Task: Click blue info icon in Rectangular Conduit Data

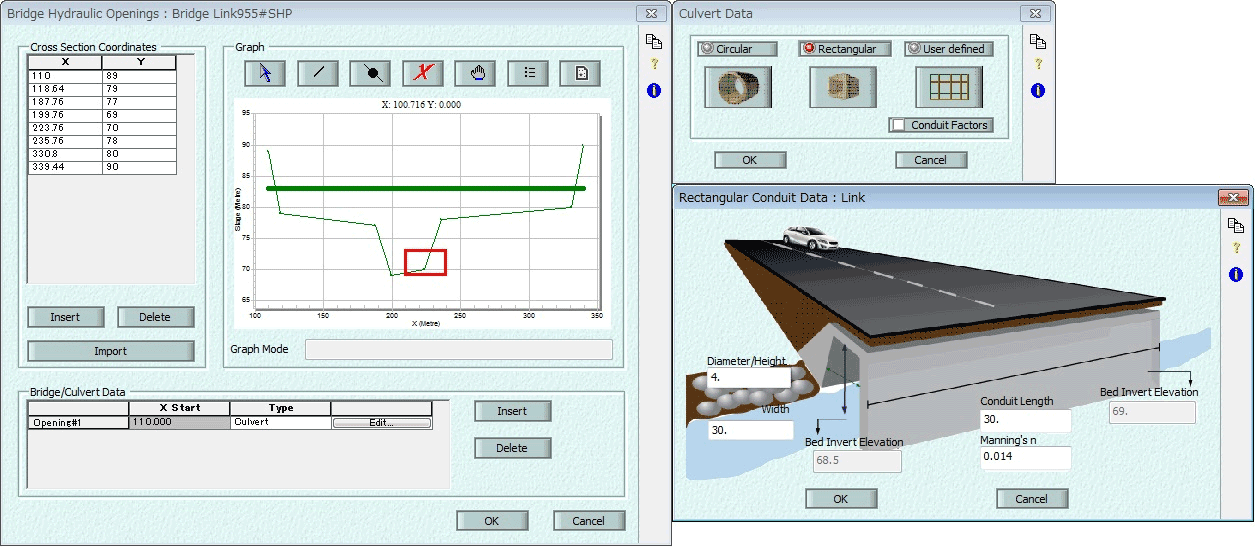Action: (1236, 274)
